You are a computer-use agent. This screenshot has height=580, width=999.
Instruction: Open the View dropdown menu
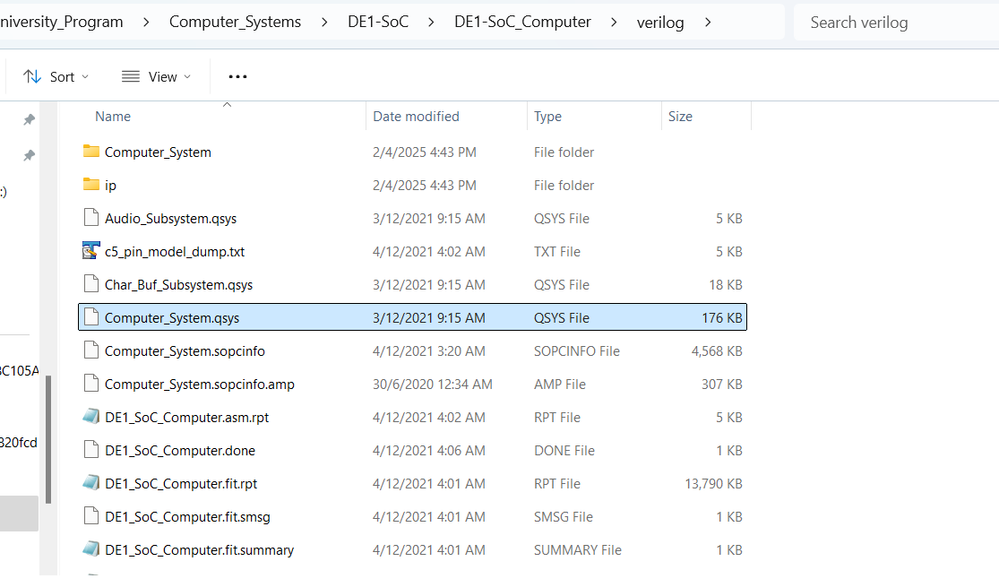click(x=156, y=76)
